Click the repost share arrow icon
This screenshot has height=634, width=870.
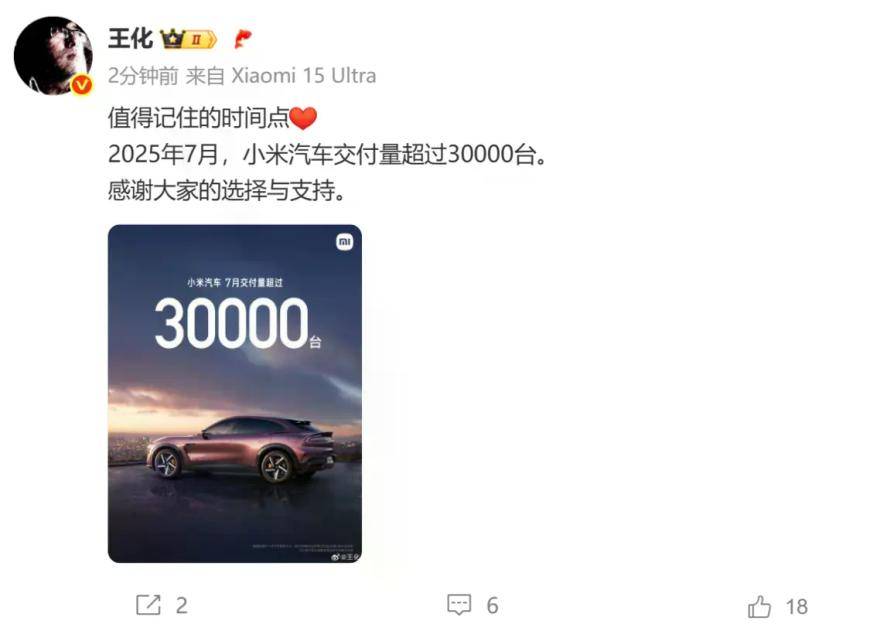click(x=148, y=605)
